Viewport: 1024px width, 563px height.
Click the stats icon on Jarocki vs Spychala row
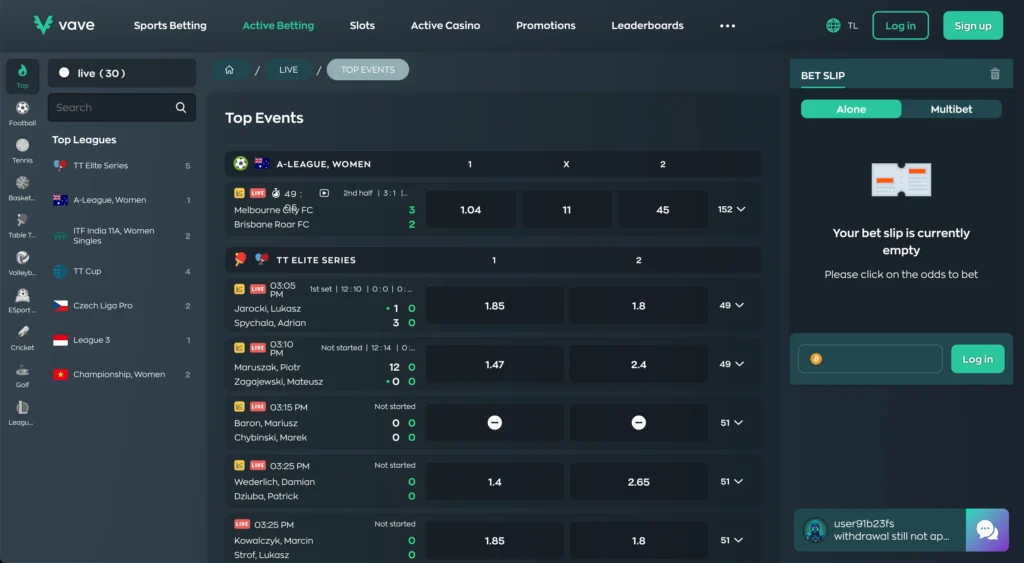239,289
